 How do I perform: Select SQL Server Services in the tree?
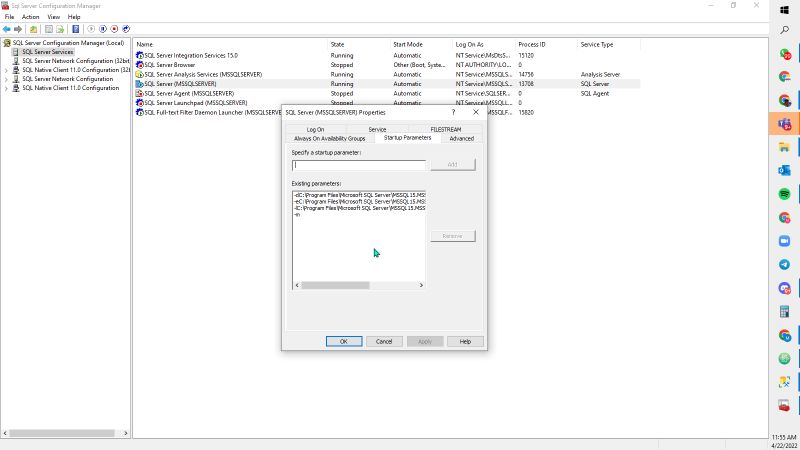47,52
